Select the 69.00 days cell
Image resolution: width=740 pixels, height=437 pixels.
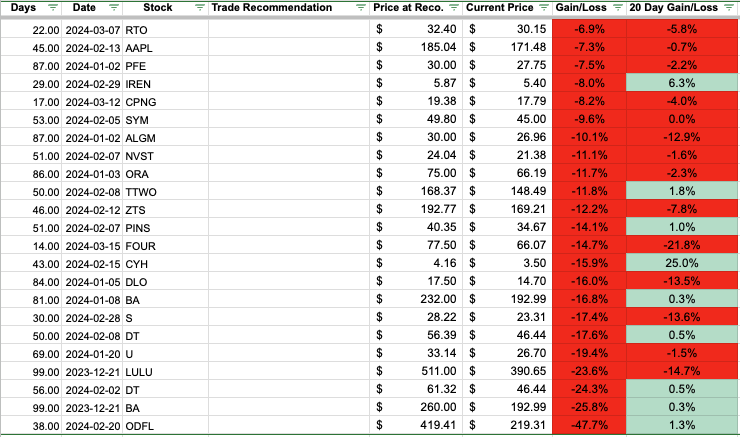click(x=31, y=354)
